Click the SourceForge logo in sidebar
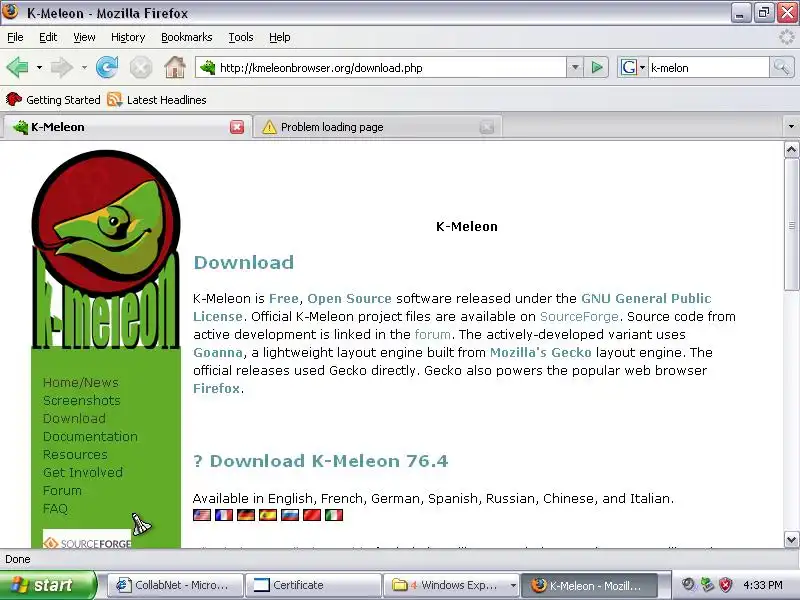 point(87,540)
